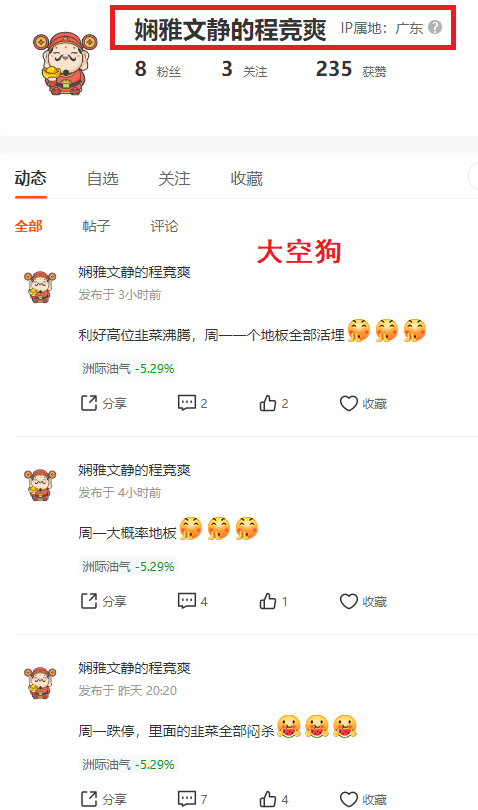
Task: Favorite the 4小时前 post with the heart icon
Action: 363,601
